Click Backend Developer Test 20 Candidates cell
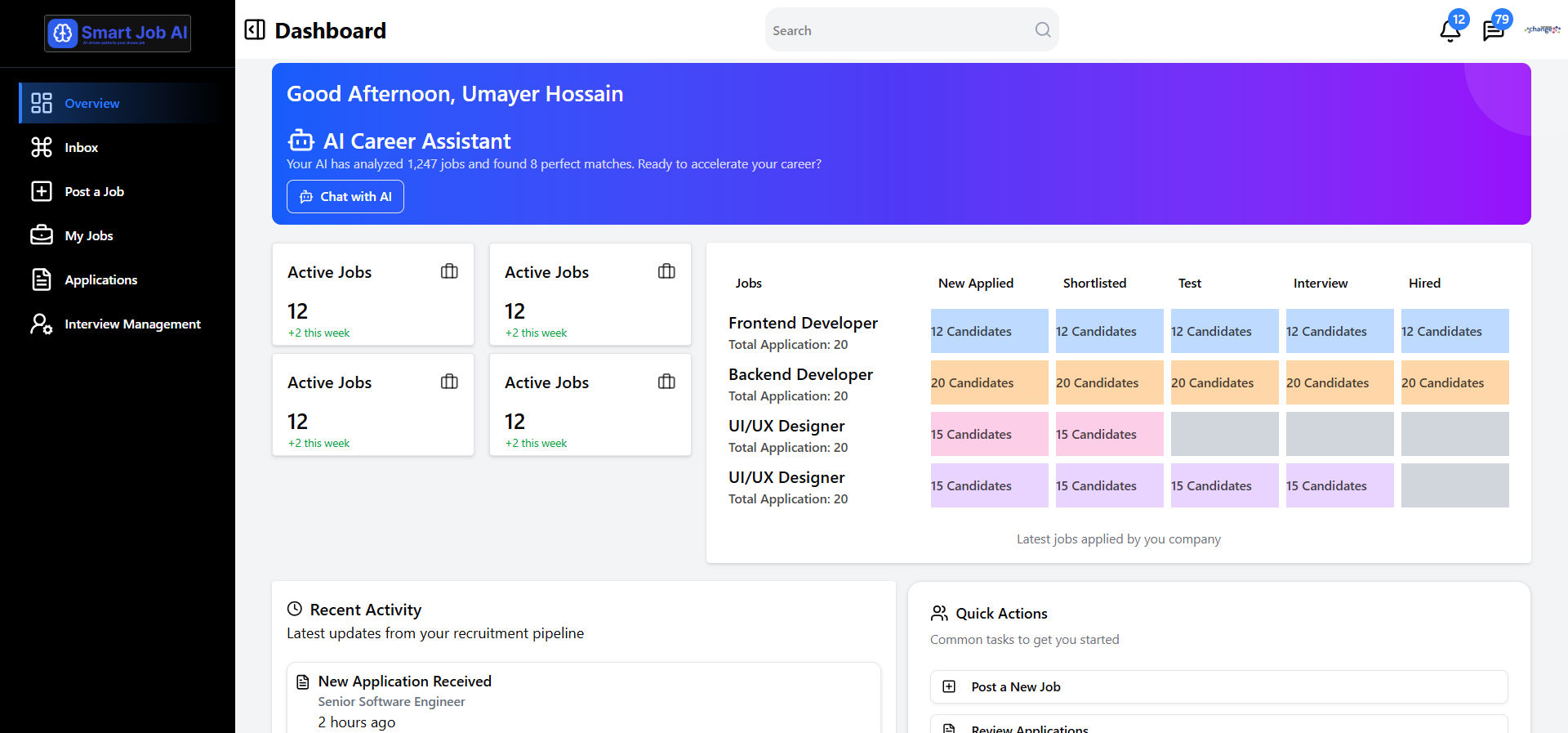 [1225, 382]
